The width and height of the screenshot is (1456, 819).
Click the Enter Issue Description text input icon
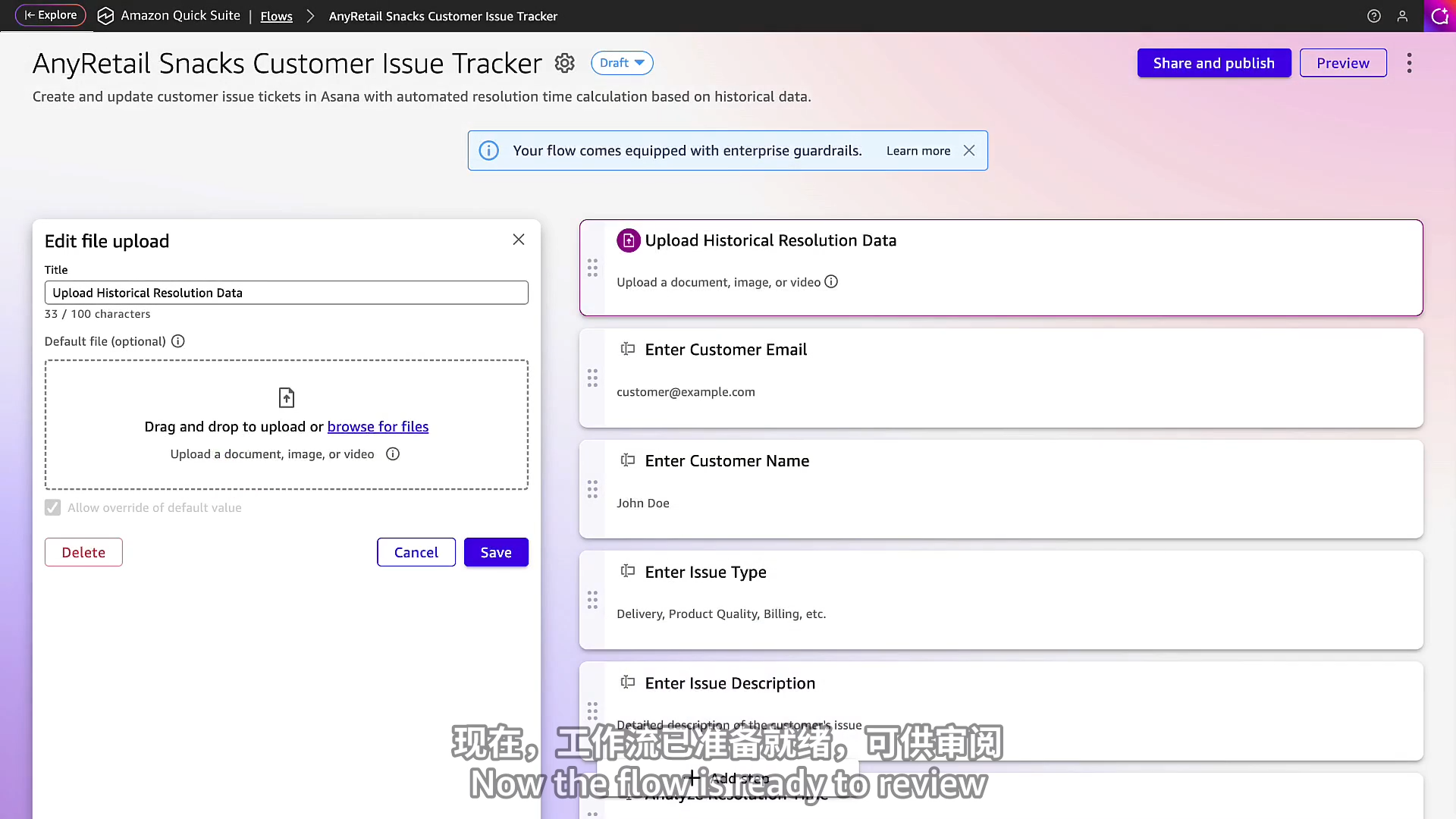click(628, 682)
